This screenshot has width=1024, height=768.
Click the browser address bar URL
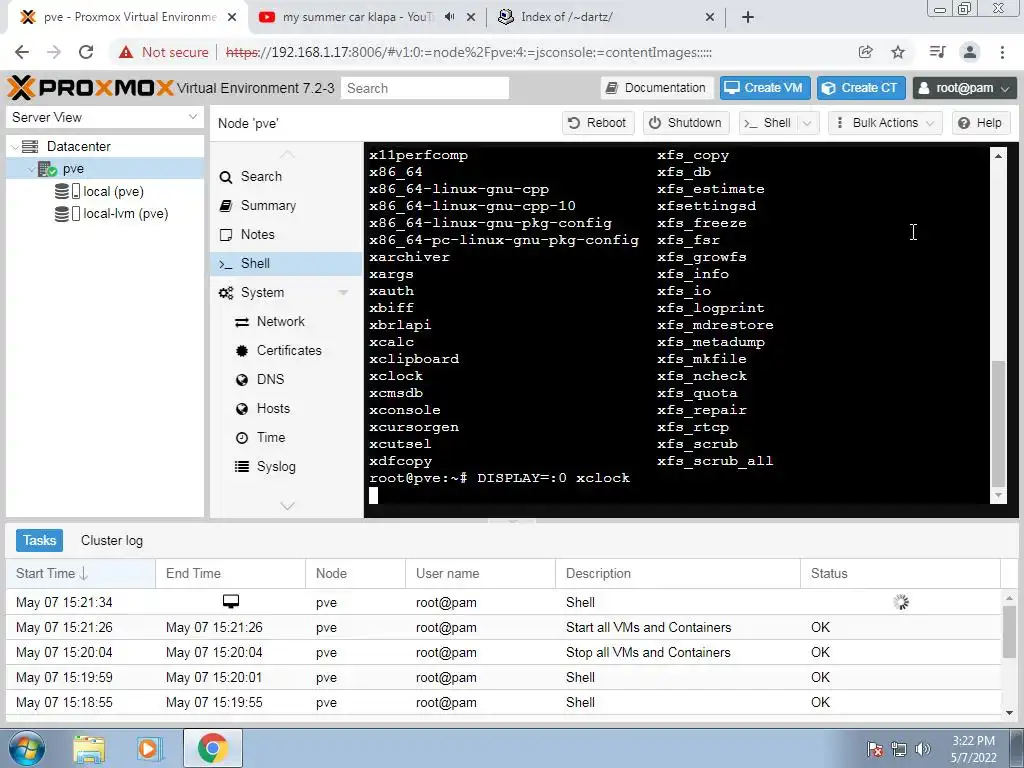[469, 52]
